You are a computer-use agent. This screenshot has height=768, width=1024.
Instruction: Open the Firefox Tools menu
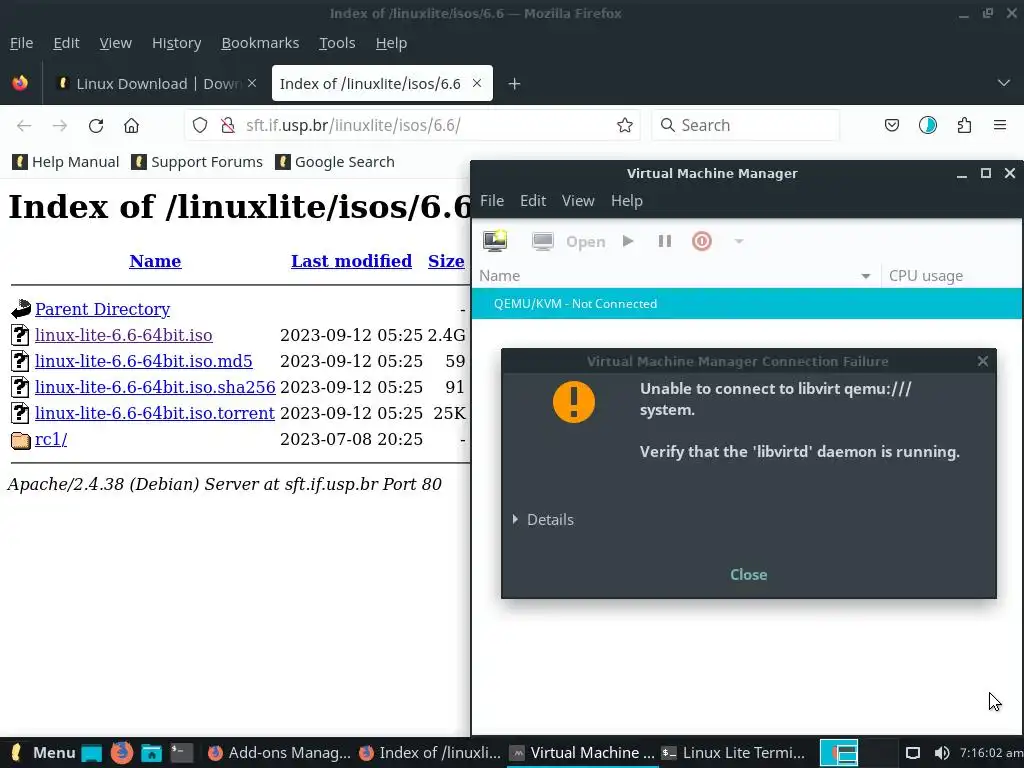(x=337, y=43)
